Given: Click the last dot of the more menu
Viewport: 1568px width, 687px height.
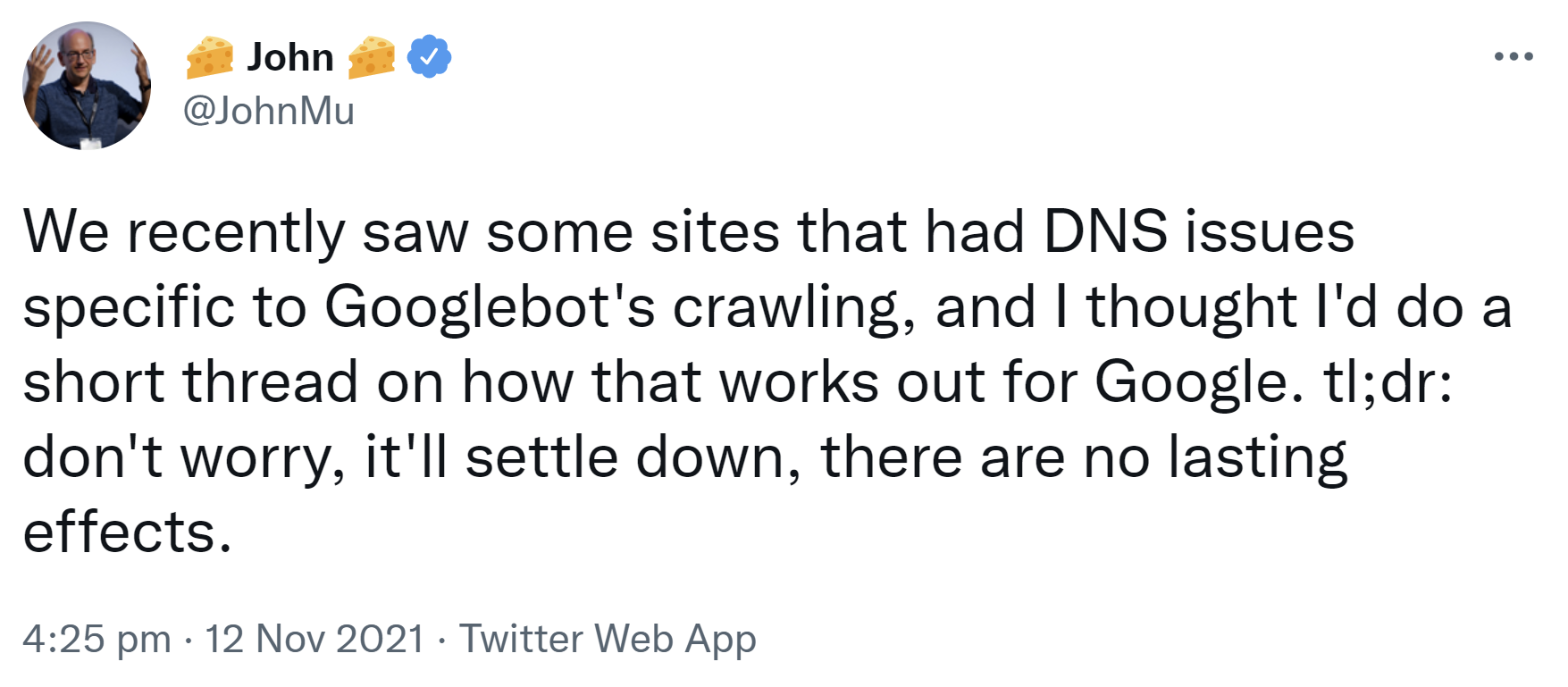Looking at the screenshot, I should (x=1530, y=55).
